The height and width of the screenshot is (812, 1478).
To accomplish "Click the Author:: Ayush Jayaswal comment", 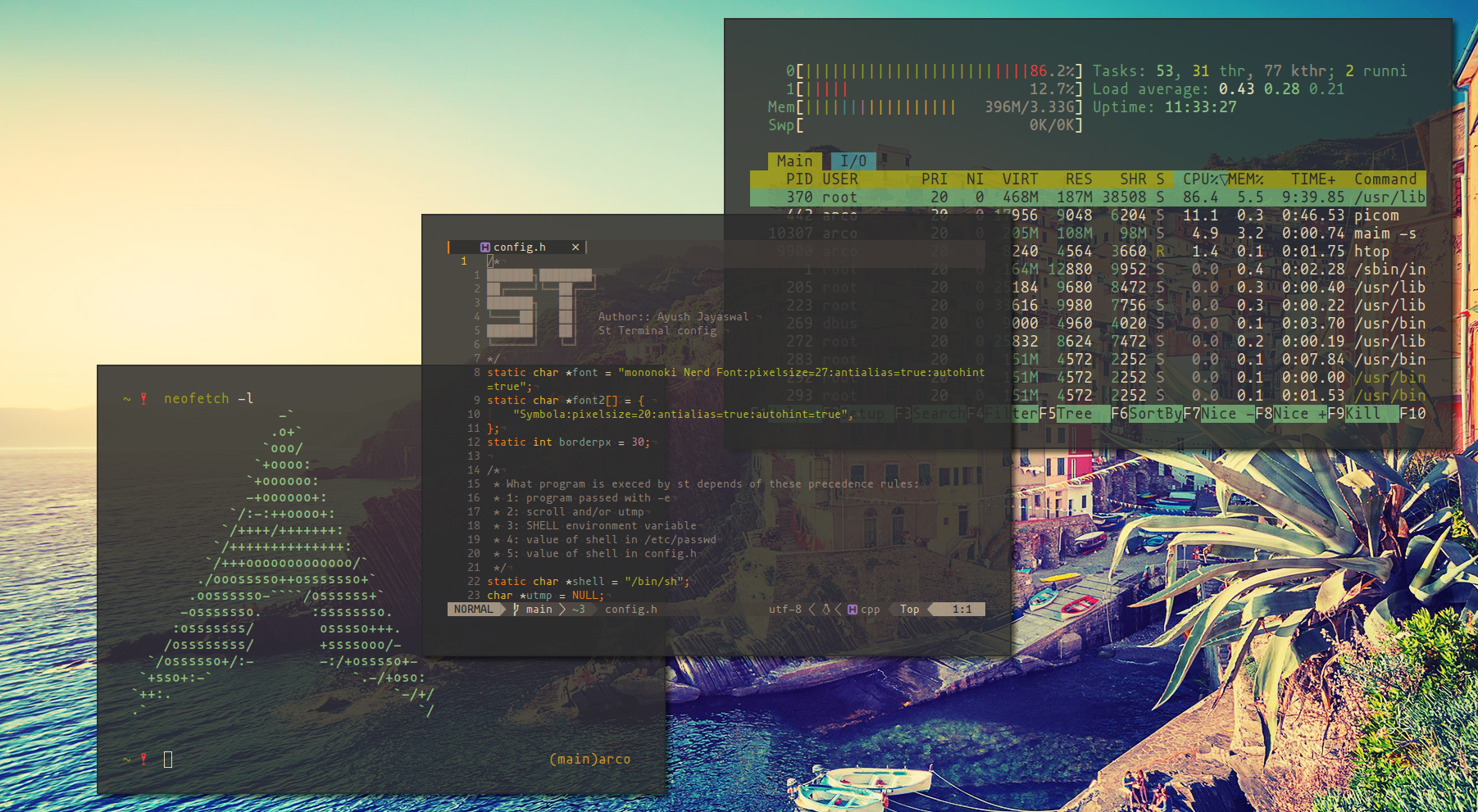I will click(673, 317).
